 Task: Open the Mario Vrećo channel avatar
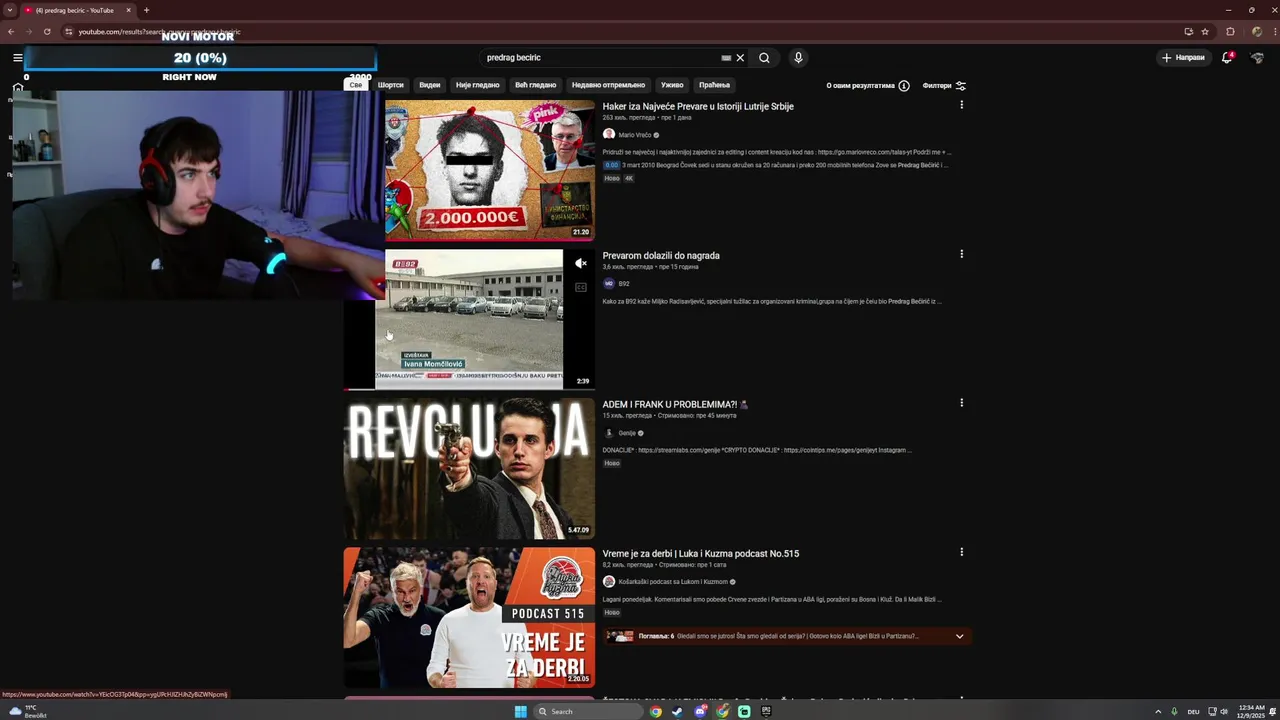click(x=608, y=134)
